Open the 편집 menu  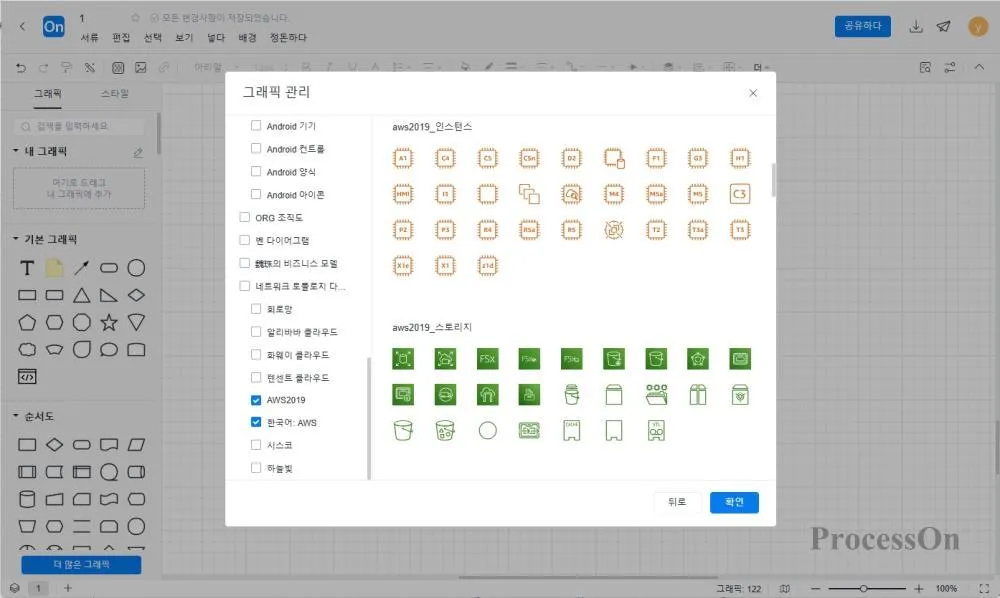121,38
